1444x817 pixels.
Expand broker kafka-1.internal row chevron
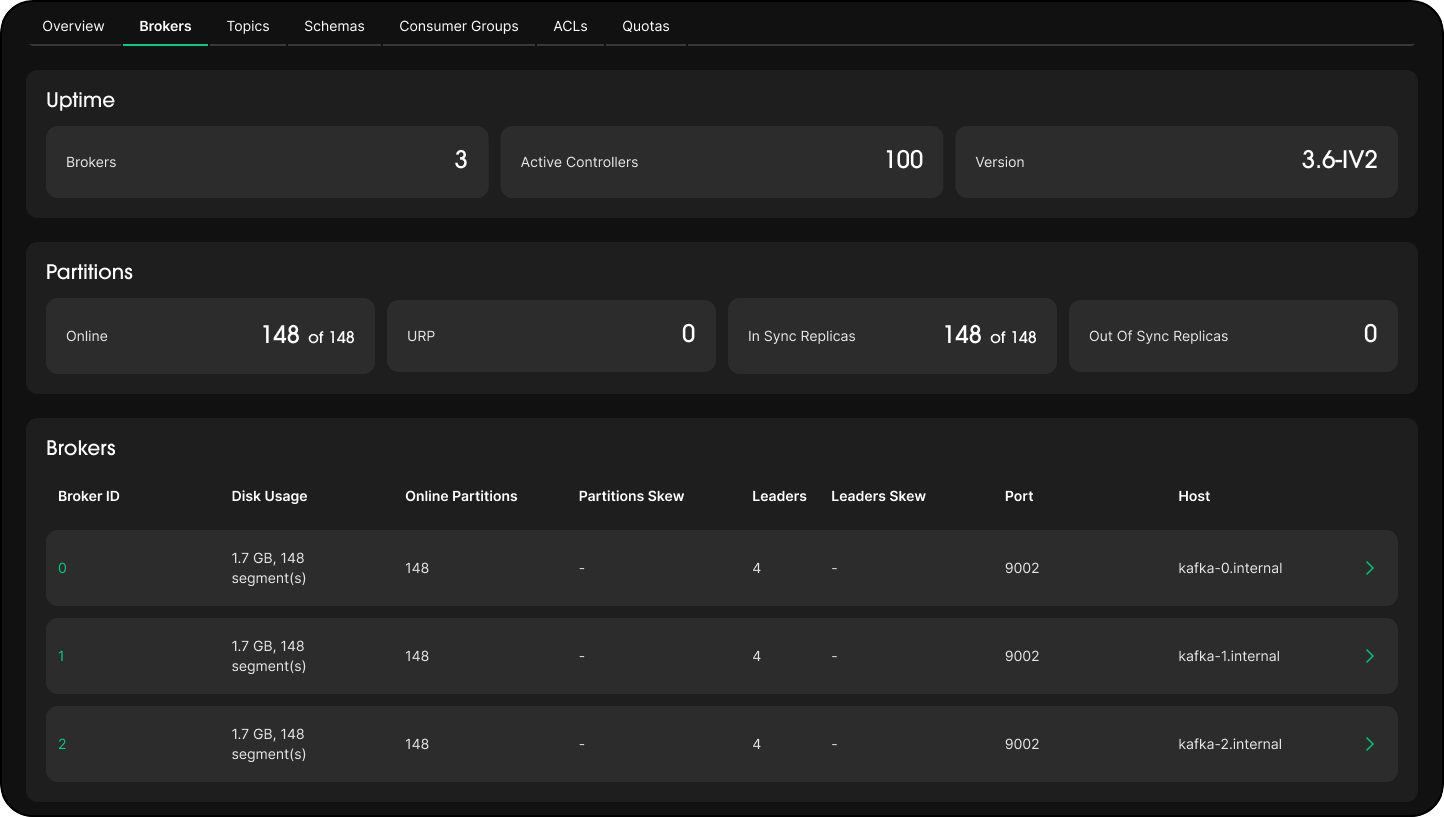point(1369,656)
